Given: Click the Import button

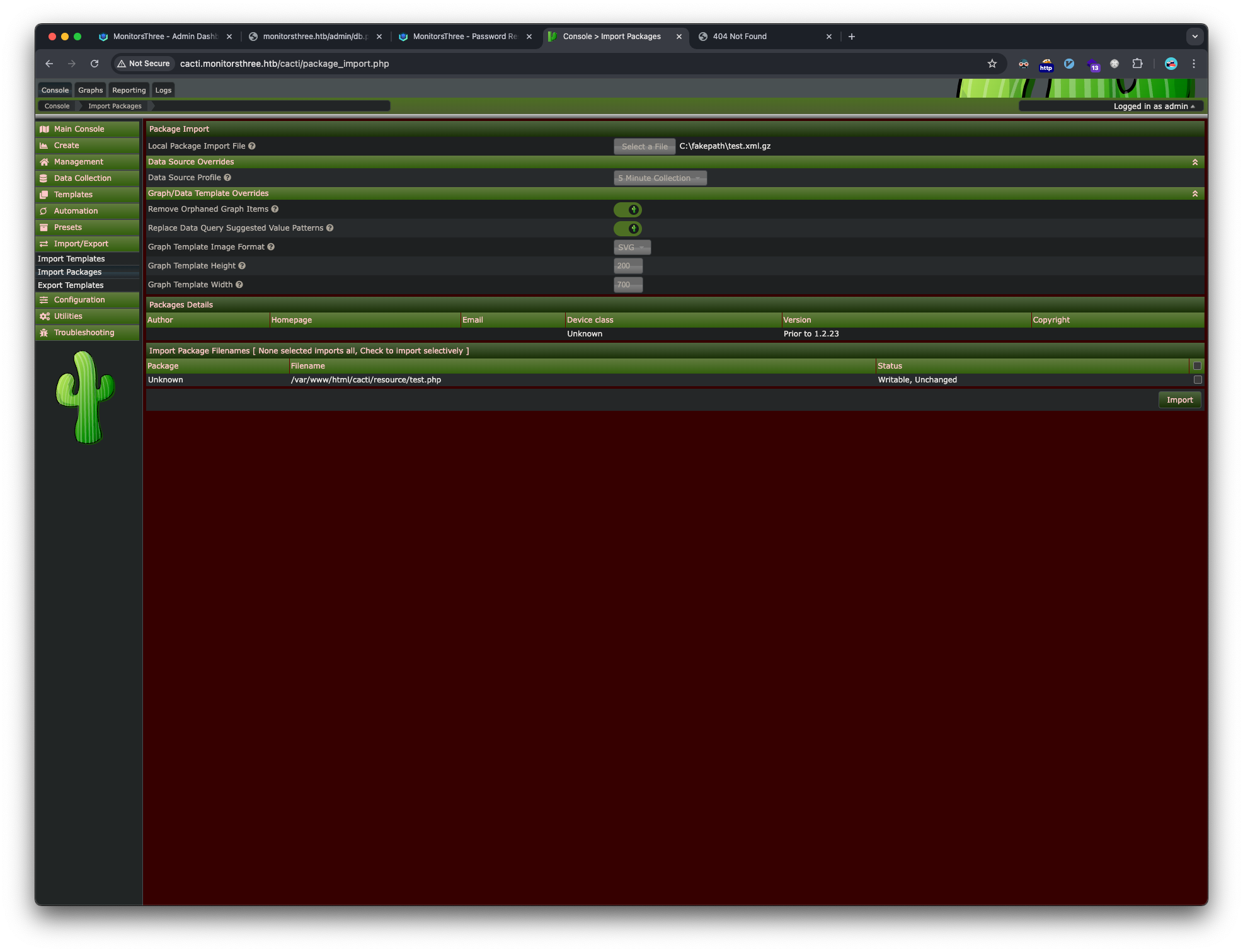Looking at the screenshot, I should [1179, 399].
